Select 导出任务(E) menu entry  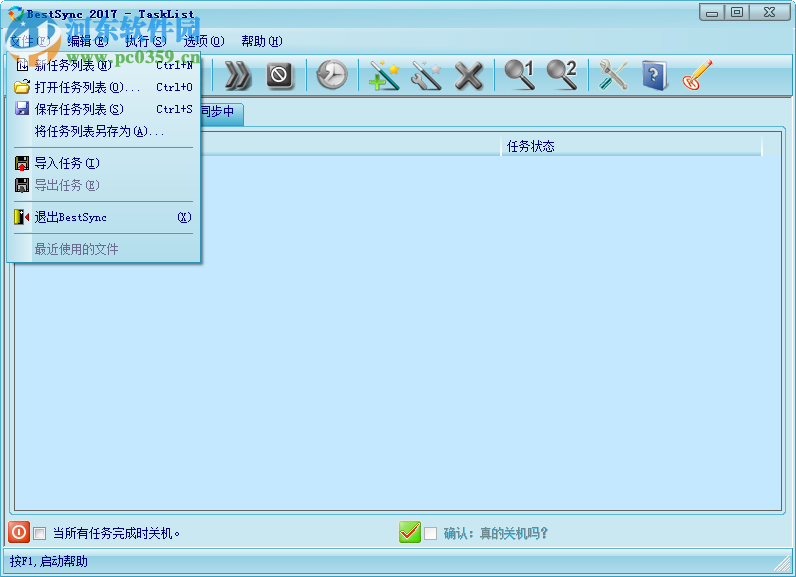click(104, 185)
